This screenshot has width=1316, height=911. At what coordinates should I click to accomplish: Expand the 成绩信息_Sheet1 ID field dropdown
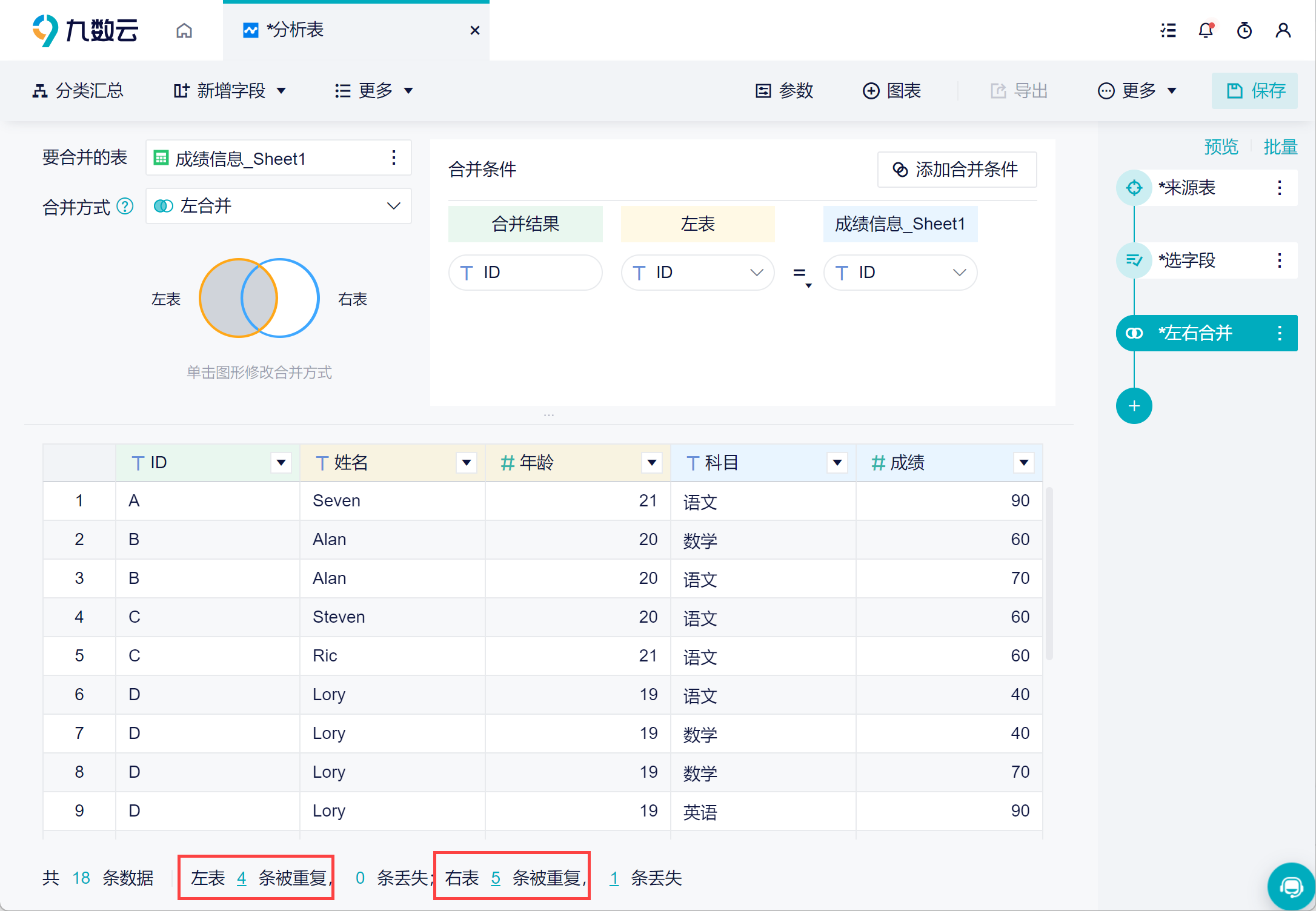[x=900, y=273]
